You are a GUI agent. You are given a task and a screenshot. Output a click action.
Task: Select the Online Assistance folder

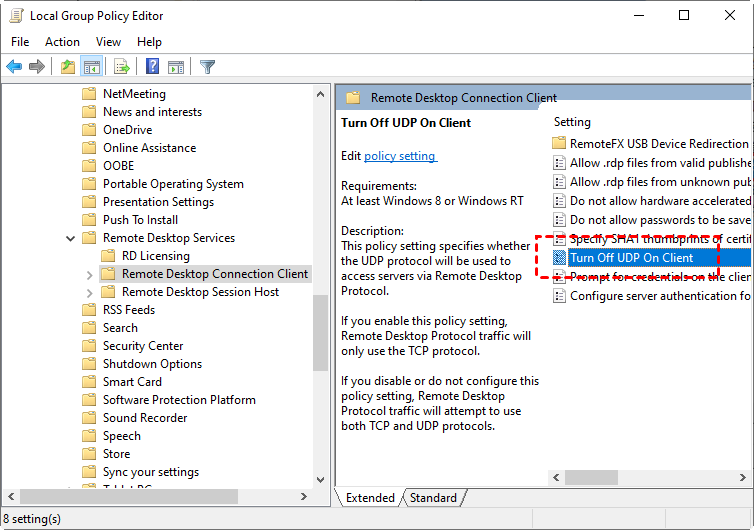coord(150,148)
